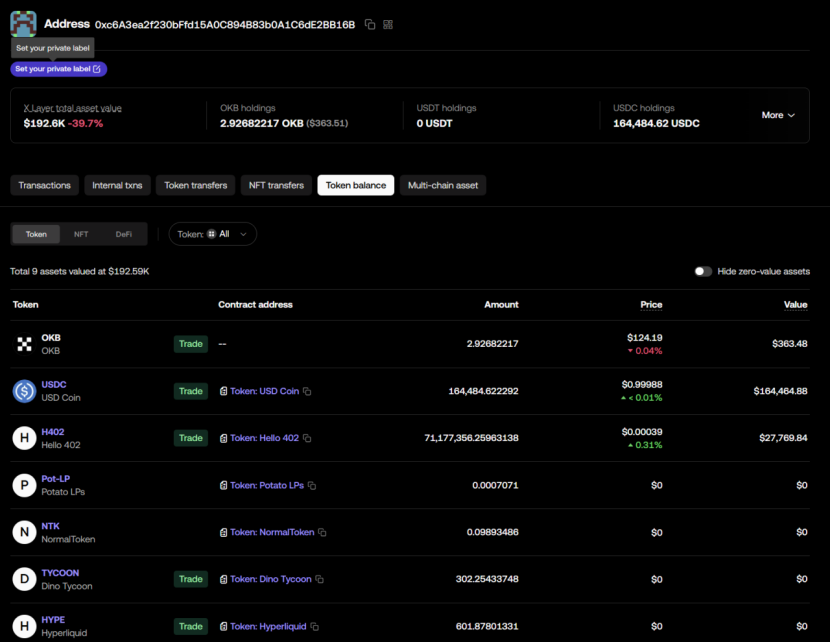
Task: Switch asset view to DeFi
Action: 124,234
